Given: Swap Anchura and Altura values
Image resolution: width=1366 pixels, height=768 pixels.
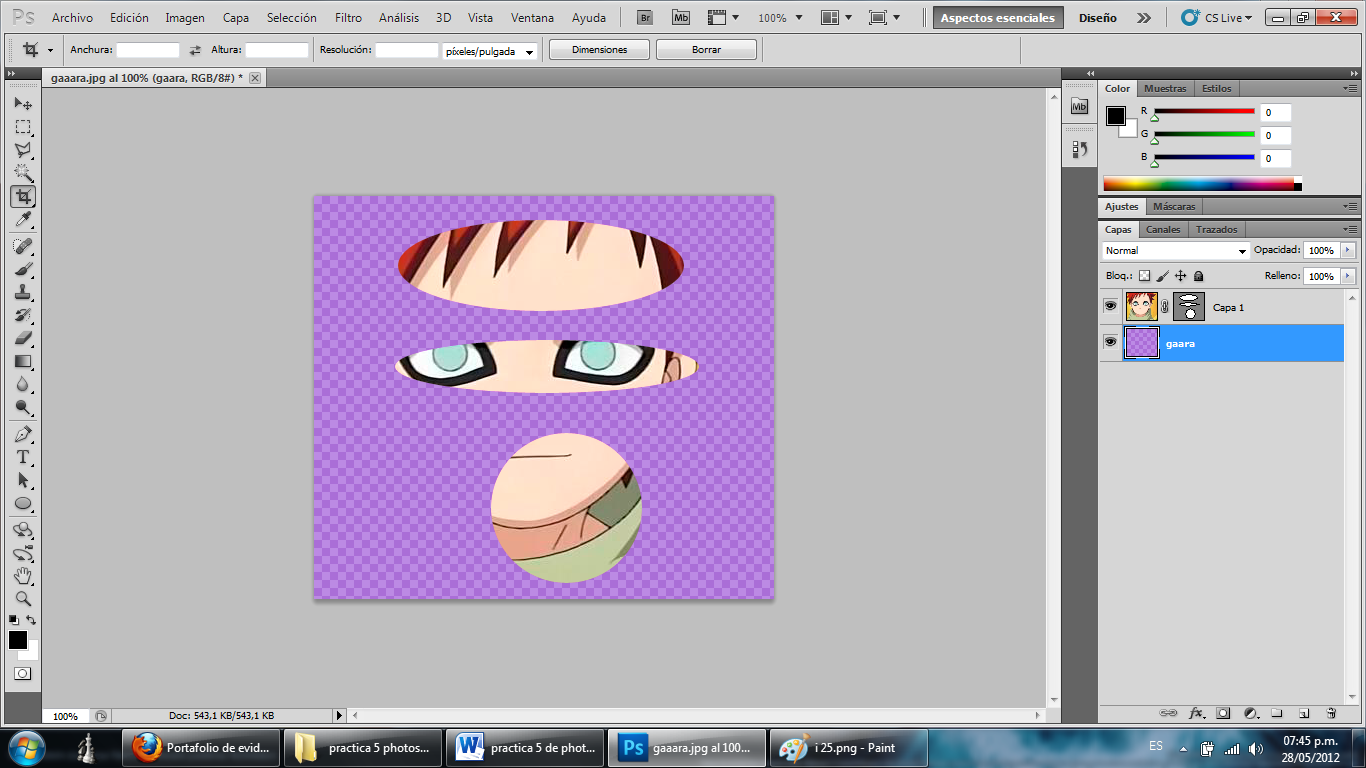Looking at the screenshot, I should (x=195, y=49).
